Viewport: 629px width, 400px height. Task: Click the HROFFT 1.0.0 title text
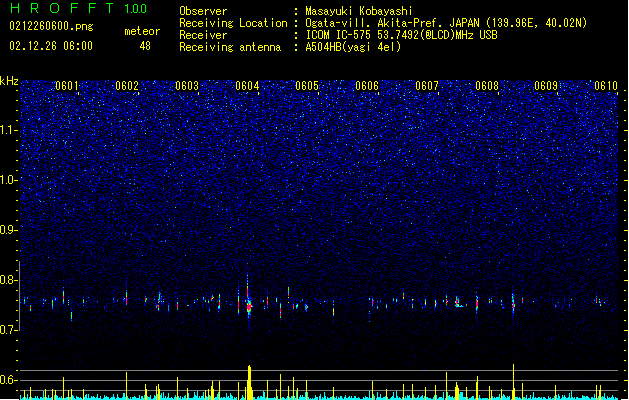tap(78, 8)
